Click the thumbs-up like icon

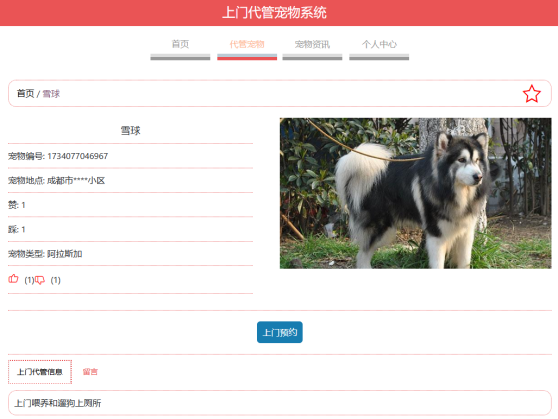[13, 279]
